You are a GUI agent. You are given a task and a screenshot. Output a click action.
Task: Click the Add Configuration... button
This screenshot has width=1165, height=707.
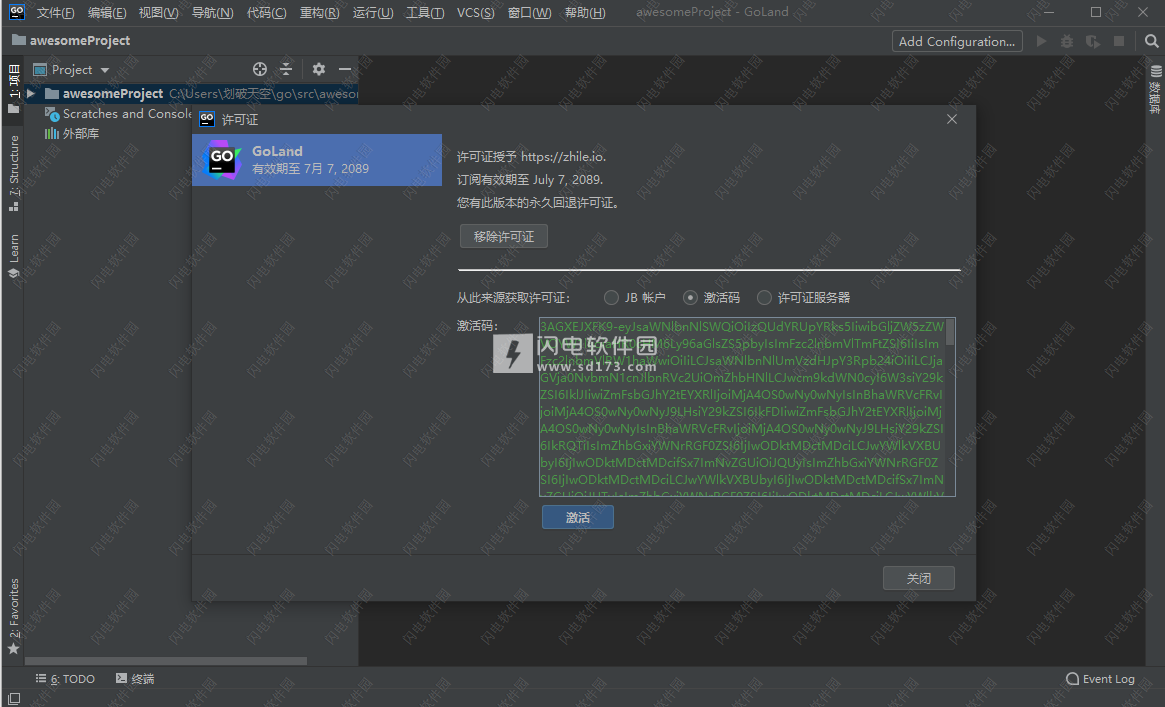pos(957,42)
